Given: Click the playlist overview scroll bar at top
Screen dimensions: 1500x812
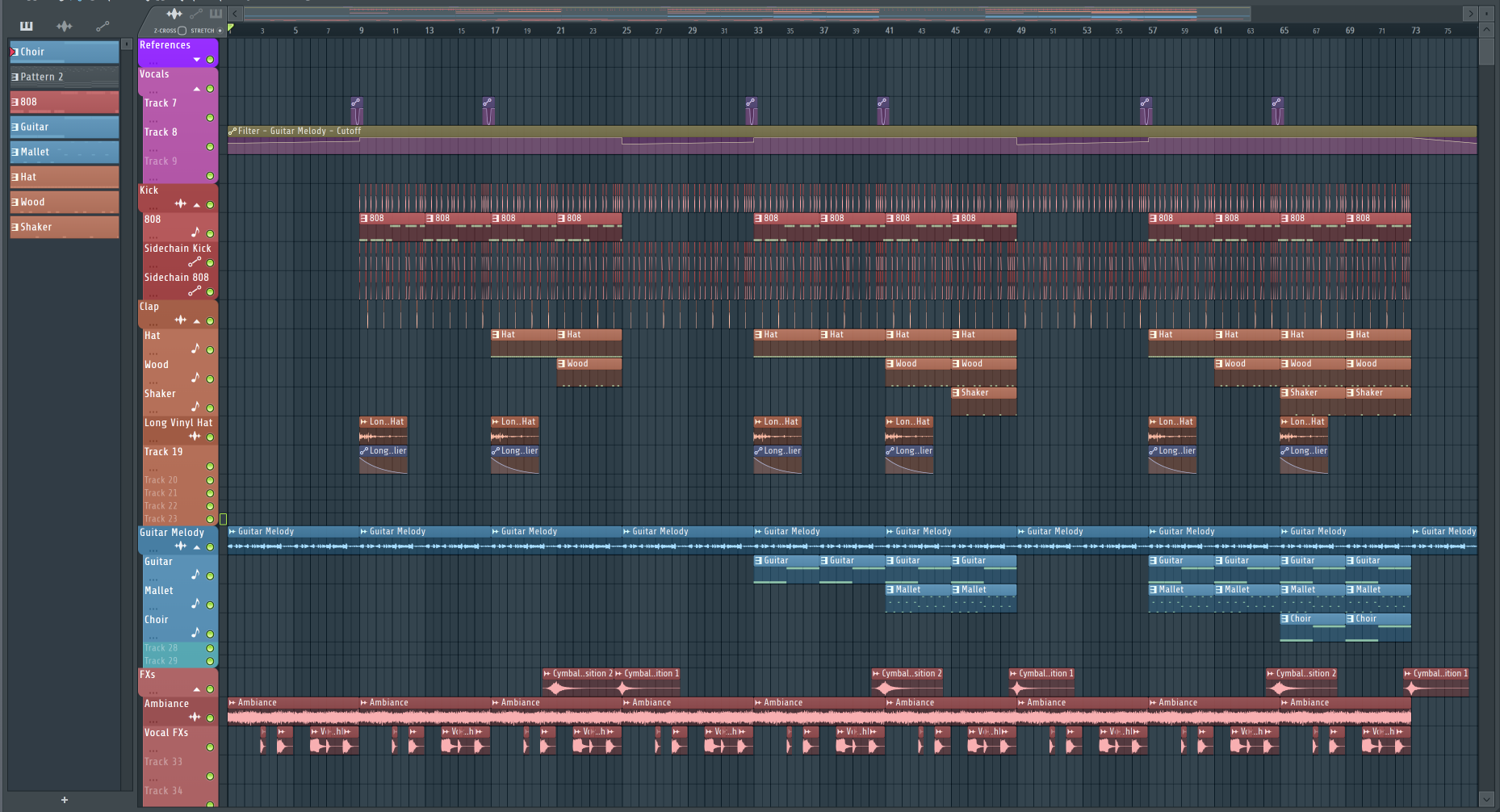Looking at the screenshot, I should pos(747,14).
